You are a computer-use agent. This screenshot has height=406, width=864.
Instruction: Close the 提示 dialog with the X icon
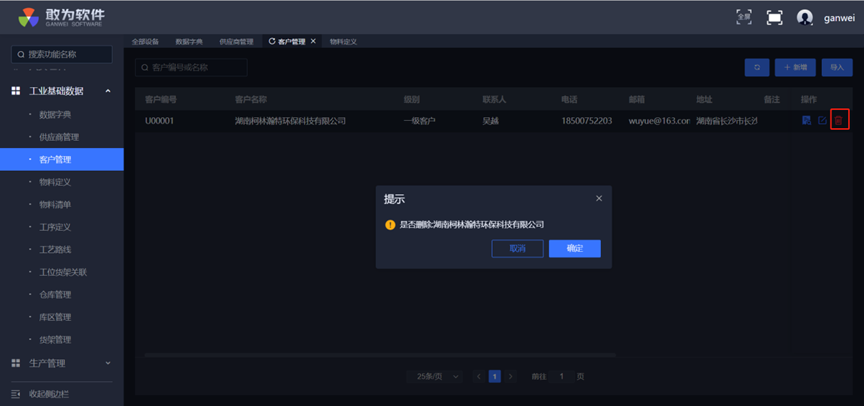599,198
